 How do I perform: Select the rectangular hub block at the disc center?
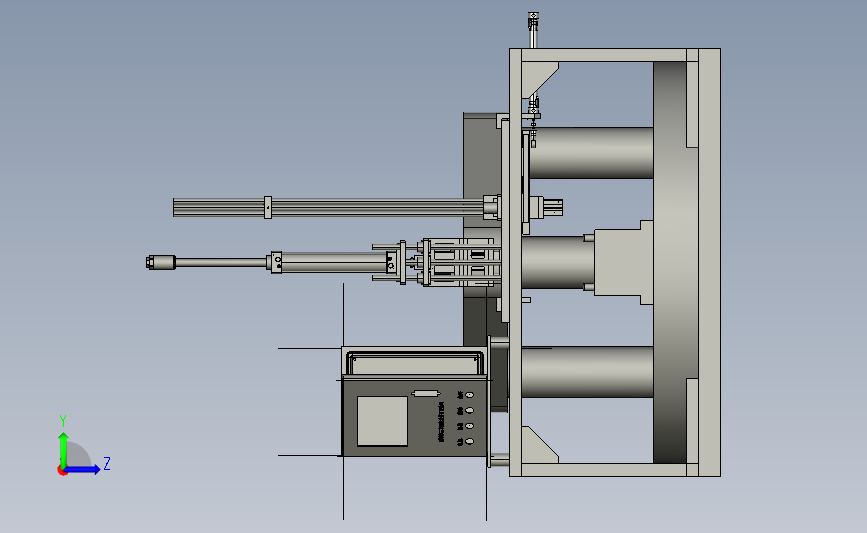point(623,263)
